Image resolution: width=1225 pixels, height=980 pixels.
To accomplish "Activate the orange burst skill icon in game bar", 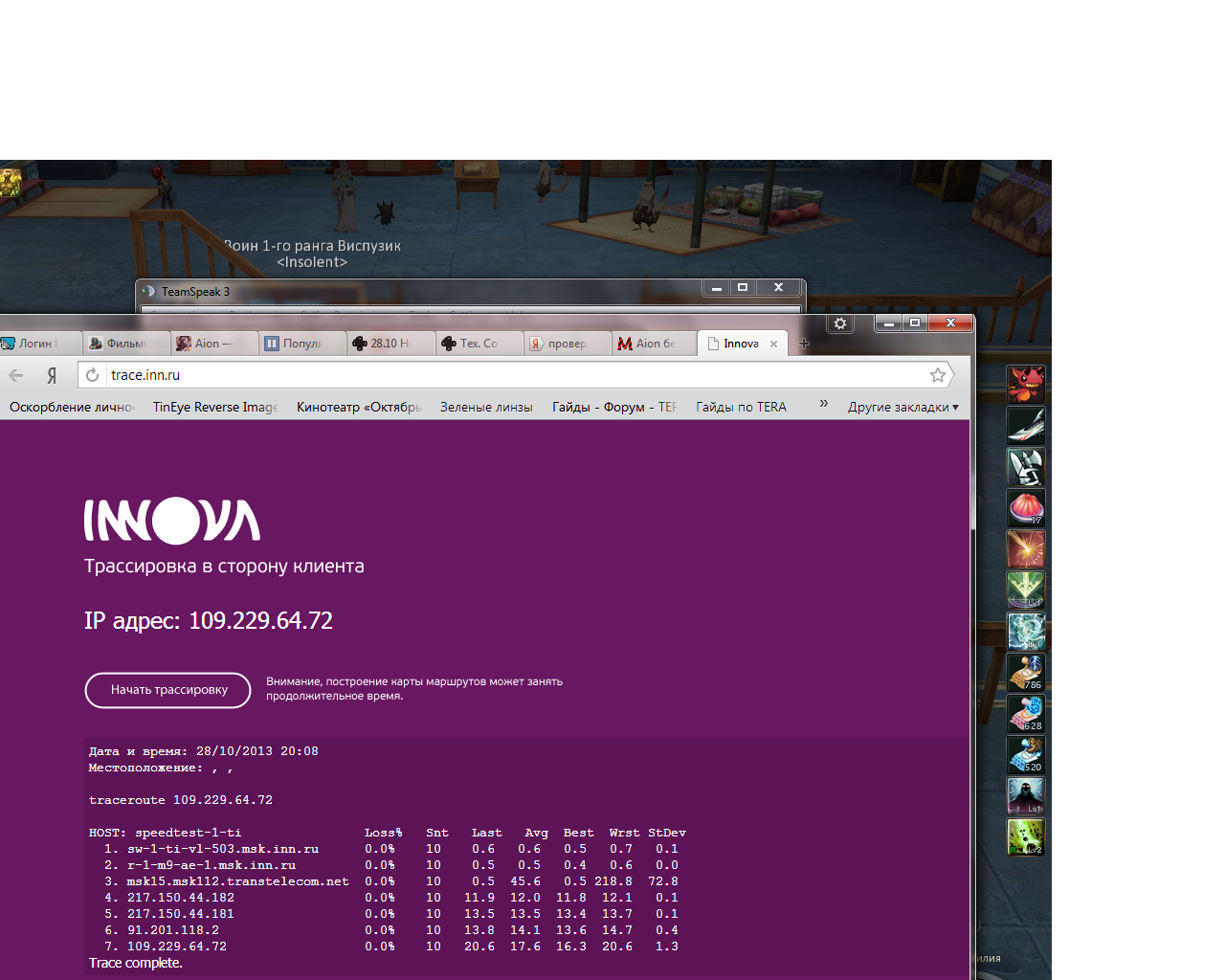I will (x=1026, y=549).
